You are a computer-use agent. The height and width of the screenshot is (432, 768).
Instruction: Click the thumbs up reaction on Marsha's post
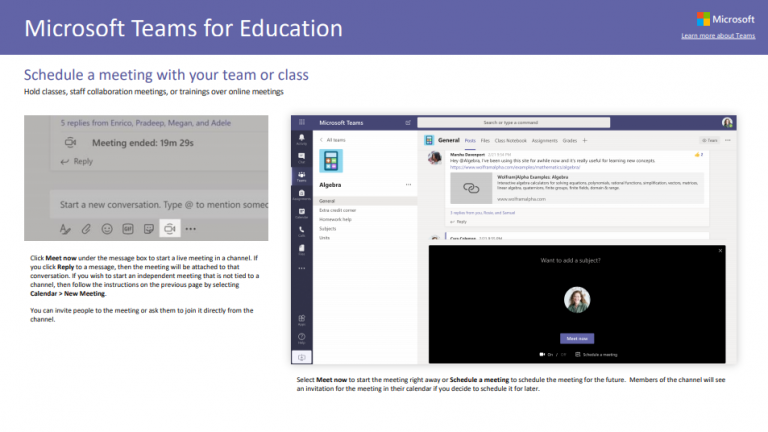click(x=698, y=155)
